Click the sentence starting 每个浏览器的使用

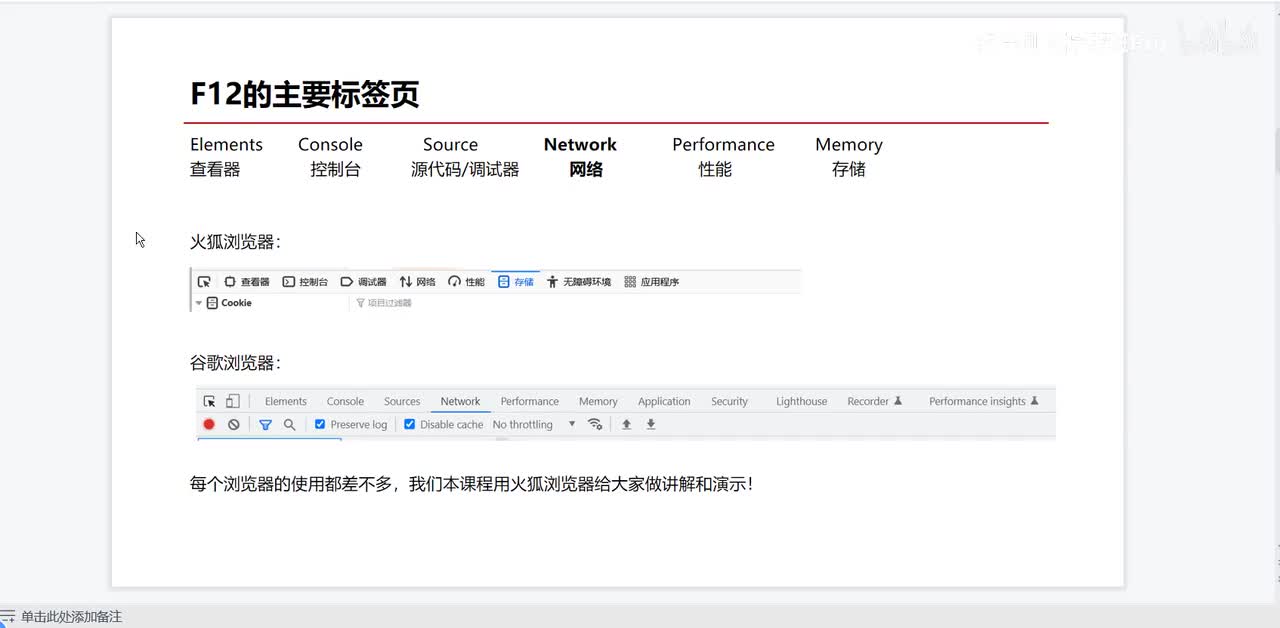(x=471, y=484)
